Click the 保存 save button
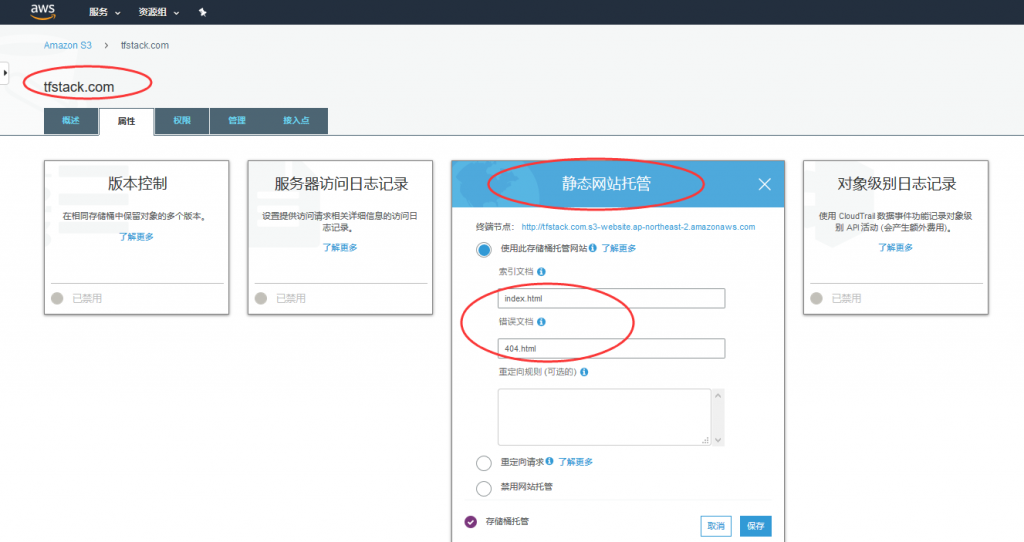 (756, 526)
